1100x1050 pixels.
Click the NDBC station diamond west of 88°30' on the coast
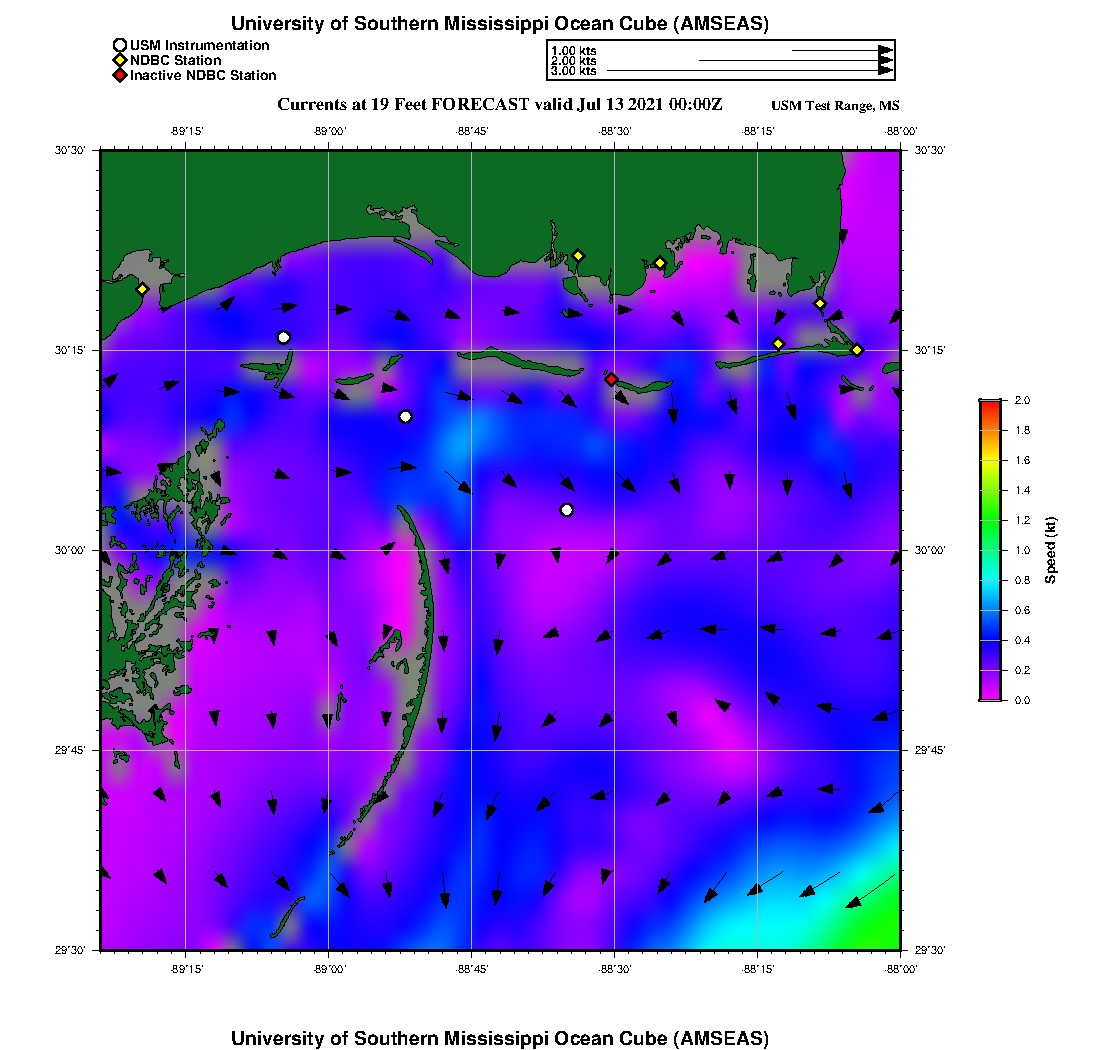pos(578,255)
